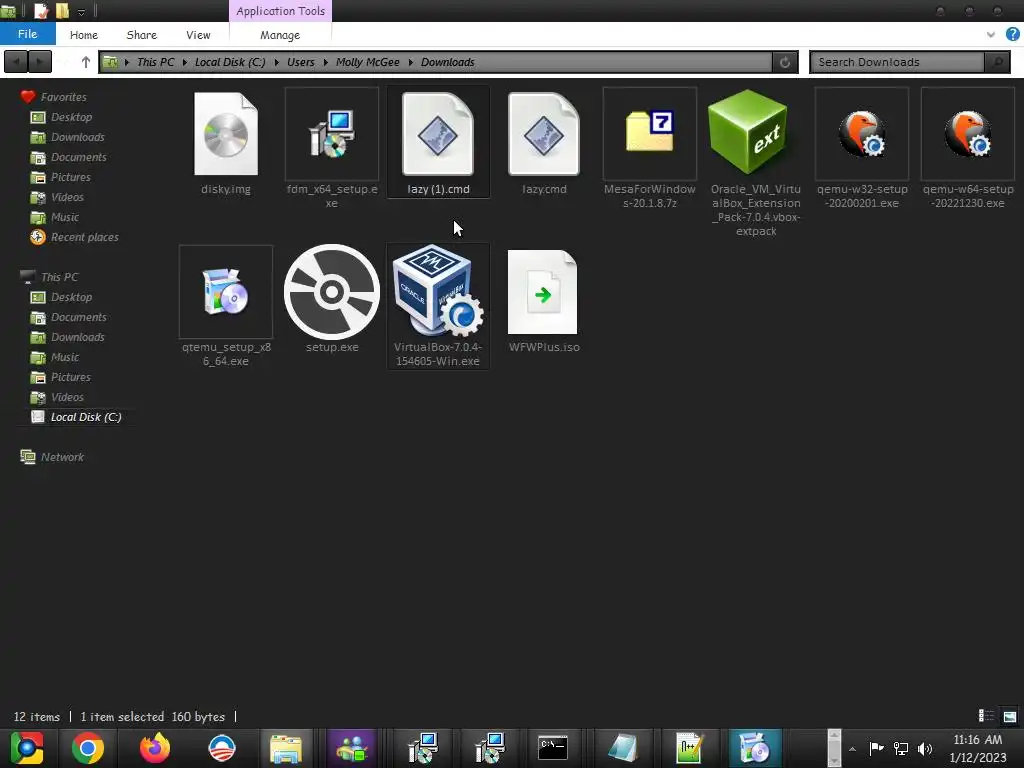Select the lazy.cmd file icon
This screenshot has height=768, width=1024.
pyautogui.click(x=543, y=134)
